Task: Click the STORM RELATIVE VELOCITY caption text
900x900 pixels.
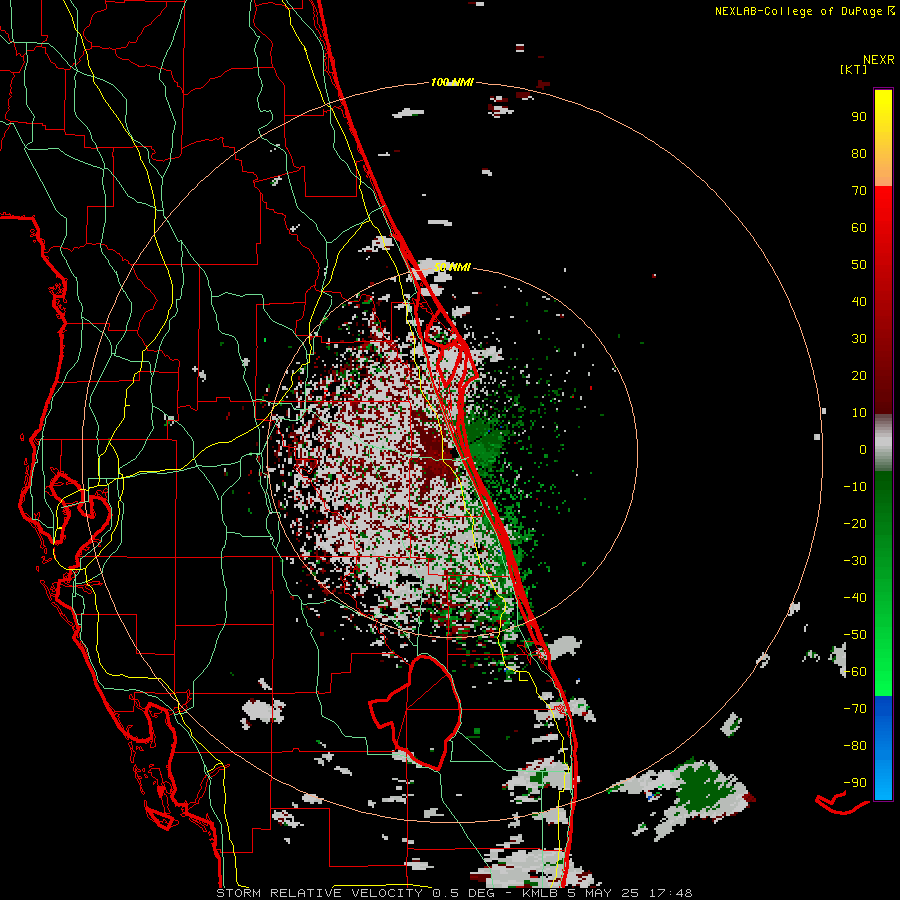Action: pyautogui.click(x=319, y=893)
